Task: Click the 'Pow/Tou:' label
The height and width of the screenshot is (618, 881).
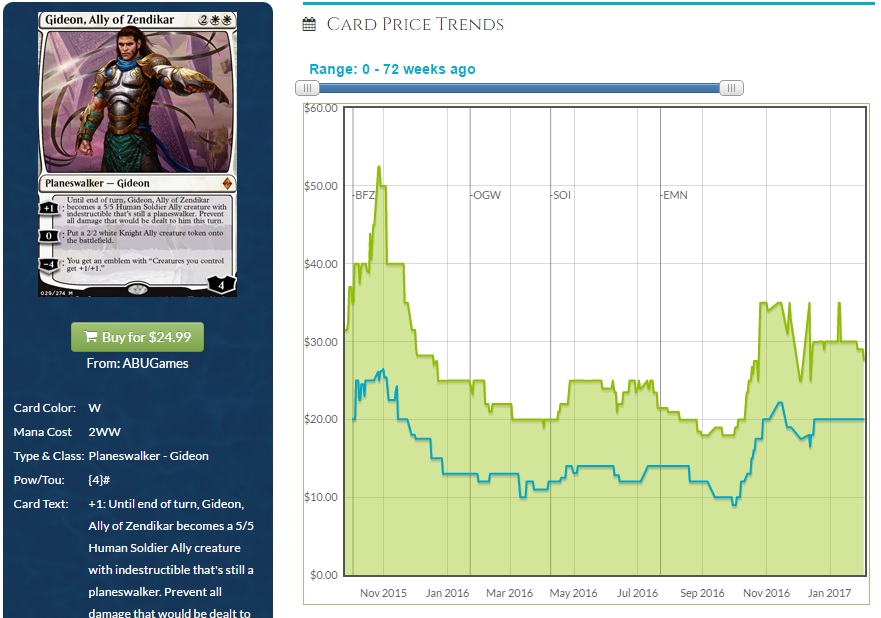Action: pos(39,480)
